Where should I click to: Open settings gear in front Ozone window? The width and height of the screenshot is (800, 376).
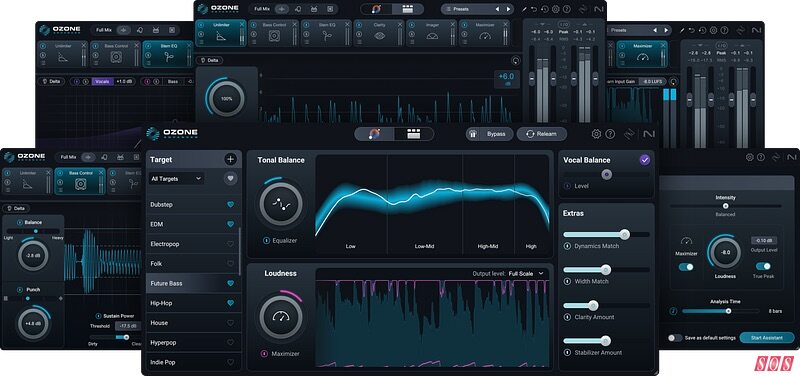pos(596,134)
